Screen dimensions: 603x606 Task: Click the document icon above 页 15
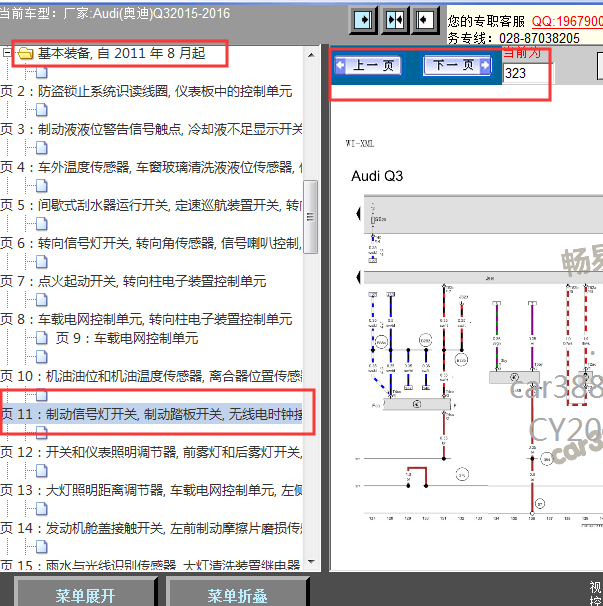(x=42, y=546)
